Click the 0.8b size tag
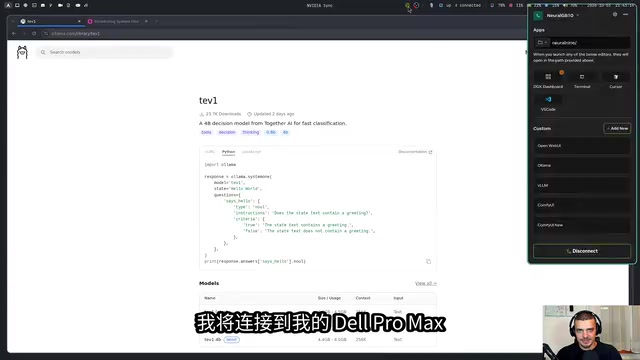640x360 pixels. pos(271,132)
